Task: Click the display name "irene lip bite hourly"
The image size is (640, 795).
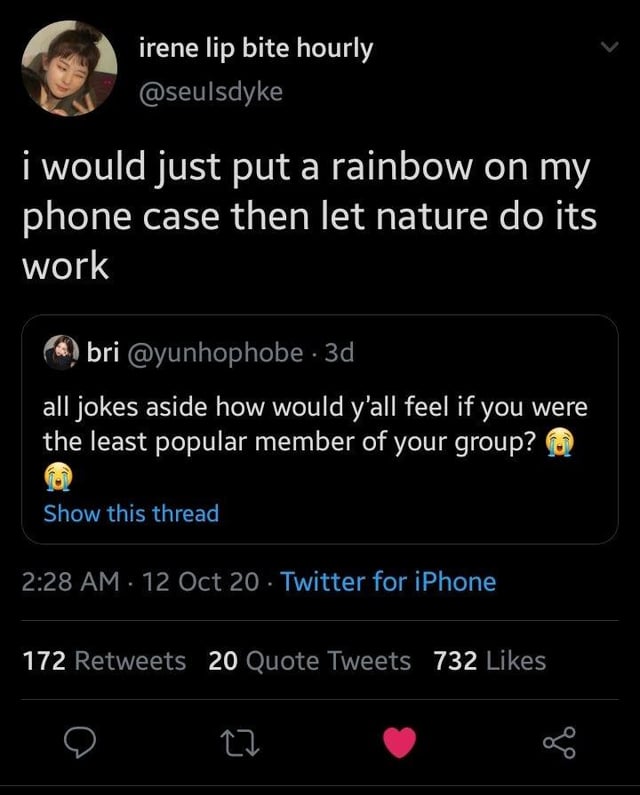Action: click(x=253, y=49)
